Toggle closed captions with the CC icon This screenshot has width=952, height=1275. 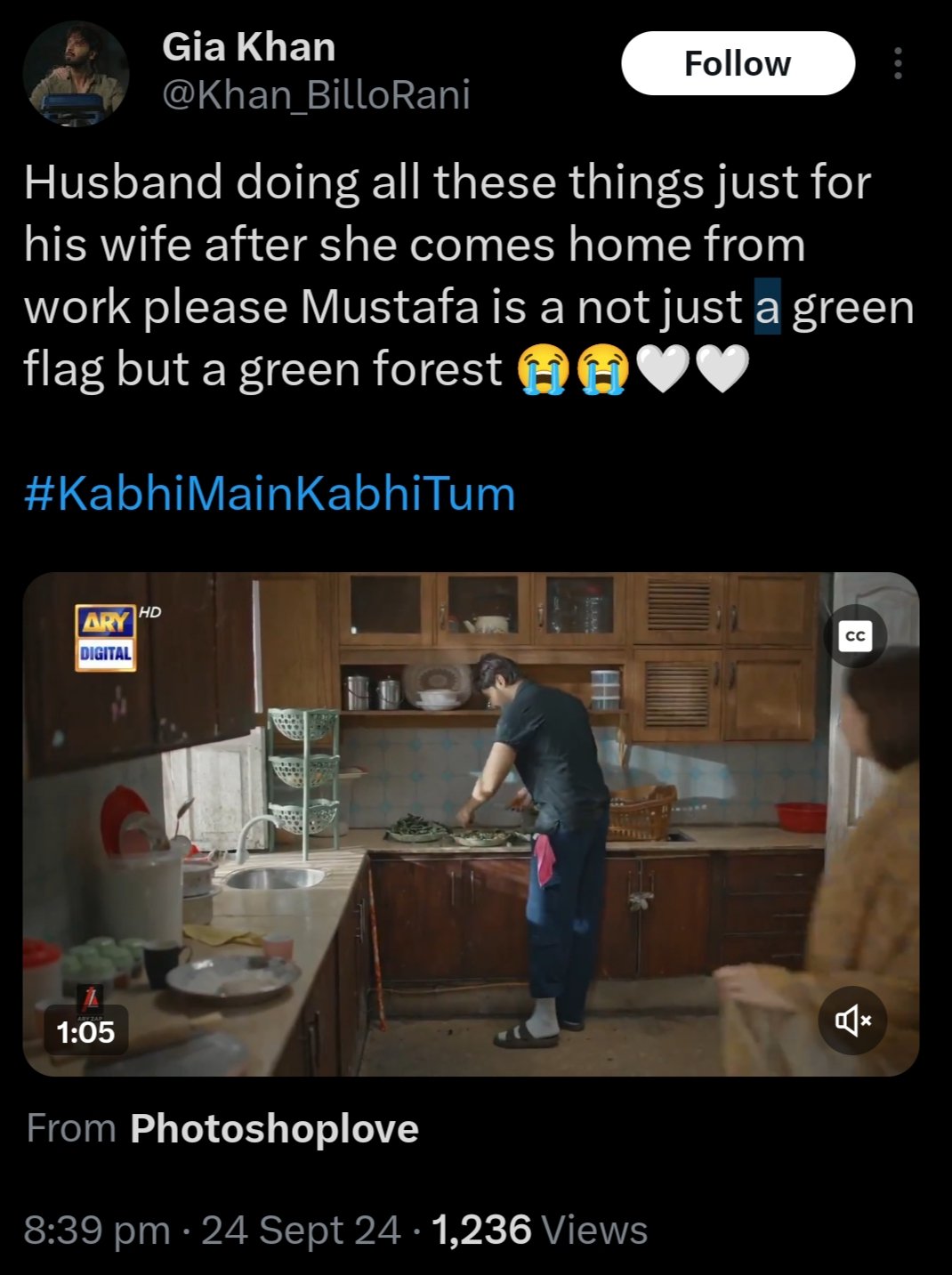click(x=854, y=636)
